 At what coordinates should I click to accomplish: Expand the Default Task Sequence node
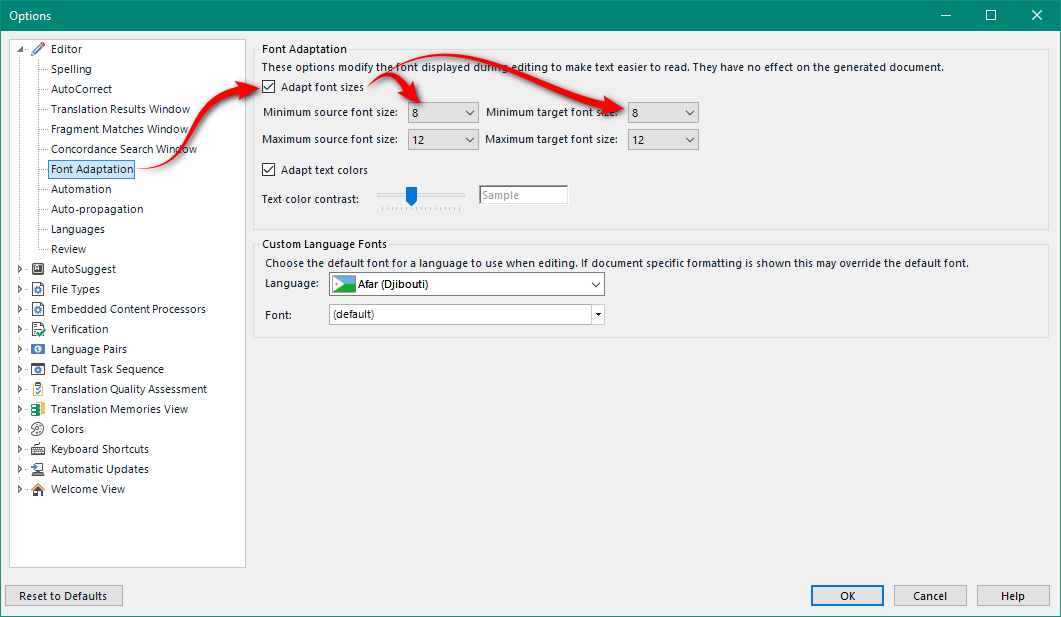tap(20, 369)
